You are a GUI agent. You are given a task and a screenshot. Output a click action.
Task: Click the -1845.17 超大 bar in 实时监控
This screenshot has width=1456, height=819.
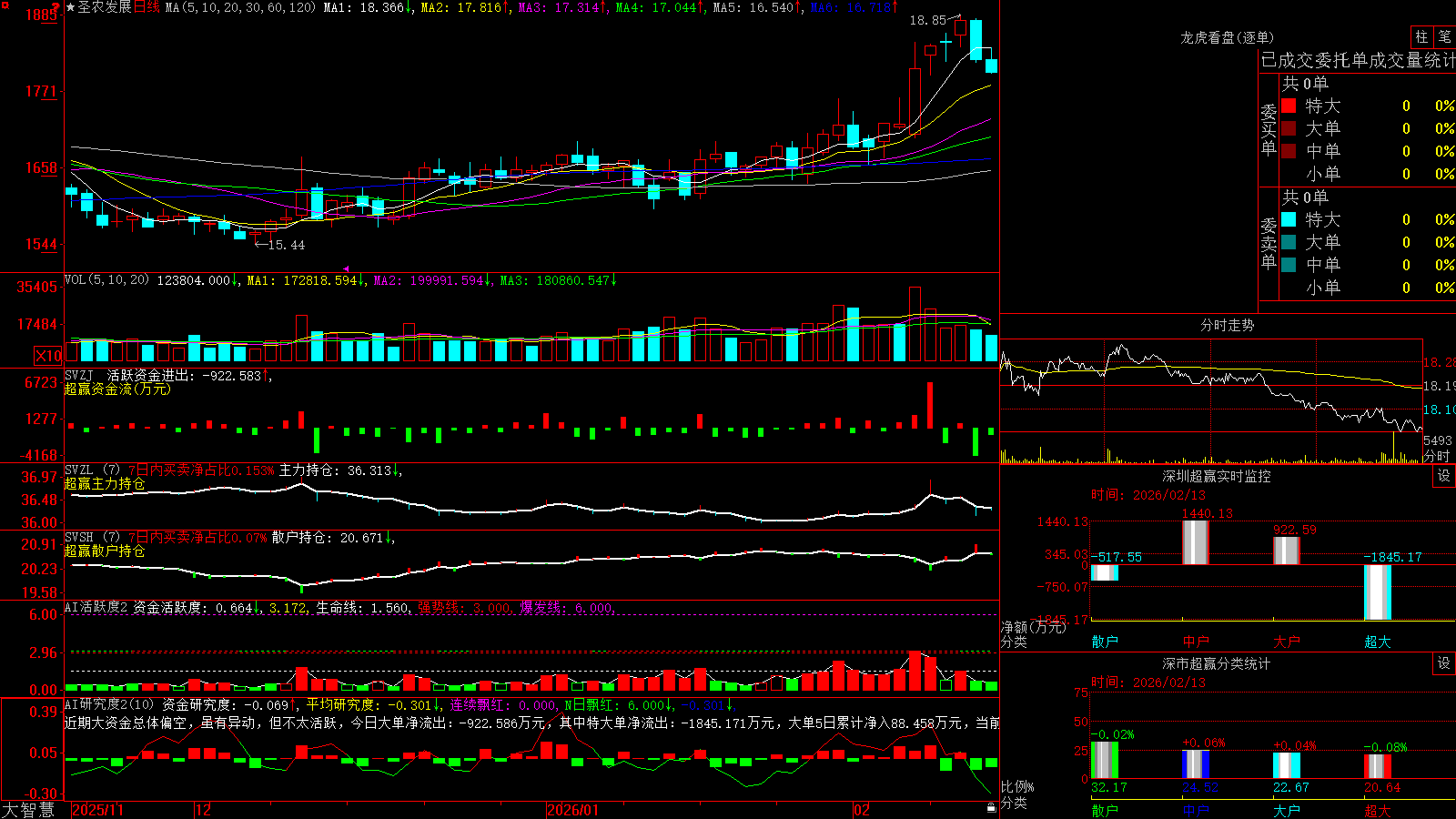coord(1377,592)
